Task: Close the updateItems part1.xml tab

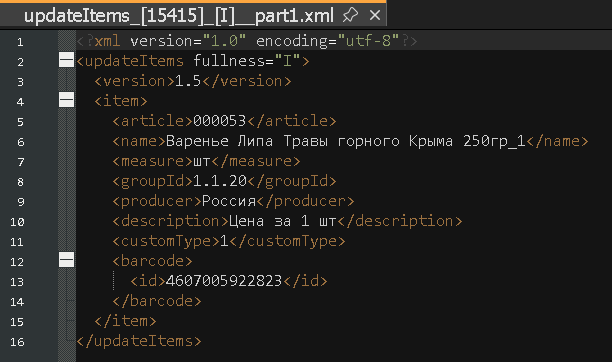Action: 375,15
